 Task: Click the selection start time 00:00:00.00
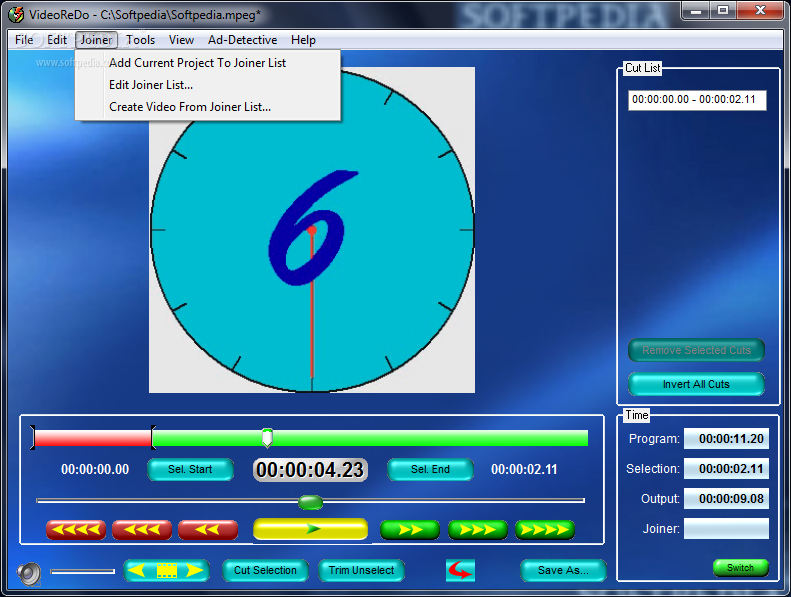point(95,469)
